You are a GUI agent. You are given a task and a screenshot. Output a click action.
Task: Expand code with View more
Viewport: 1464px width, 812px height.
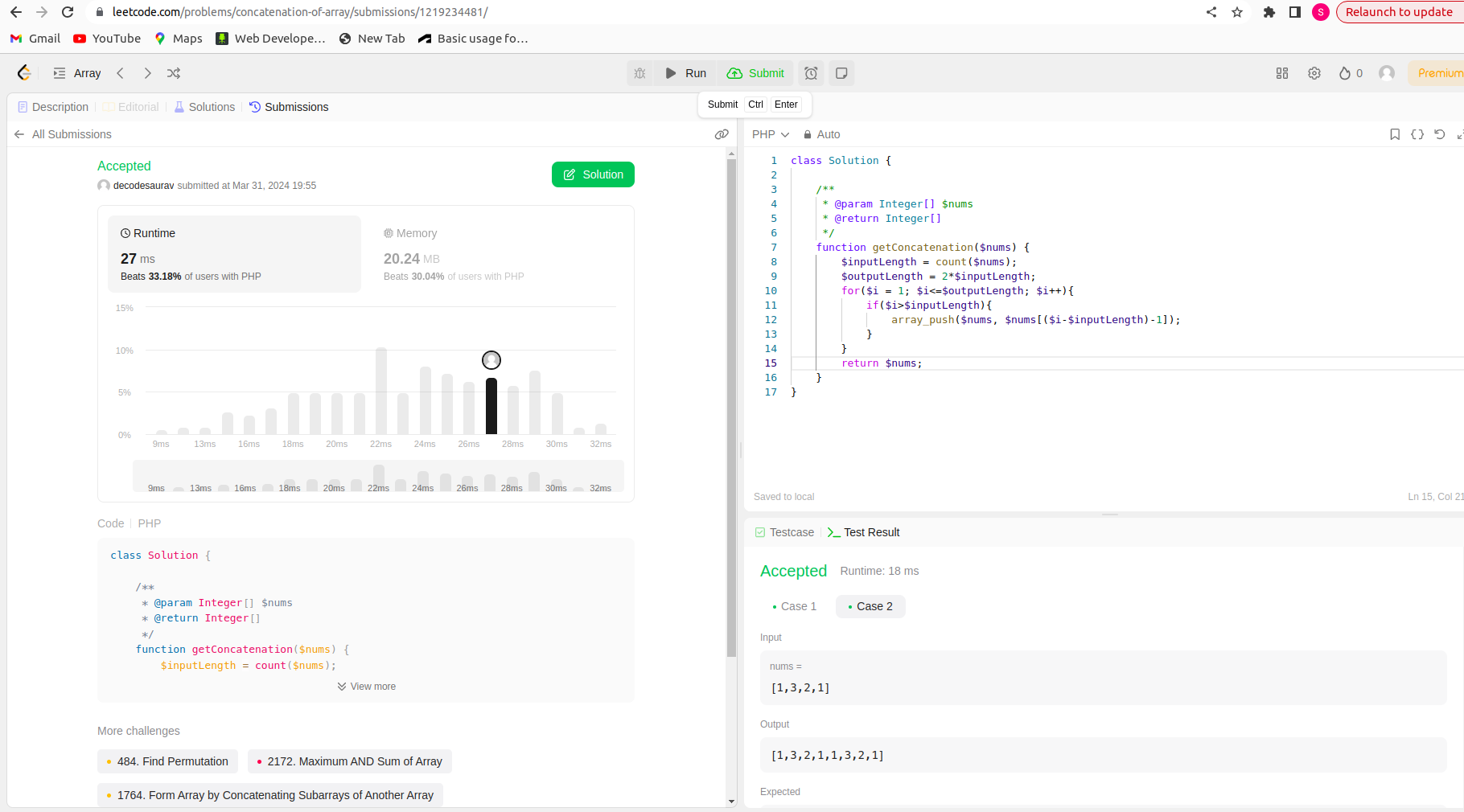(x=367, y=687)
